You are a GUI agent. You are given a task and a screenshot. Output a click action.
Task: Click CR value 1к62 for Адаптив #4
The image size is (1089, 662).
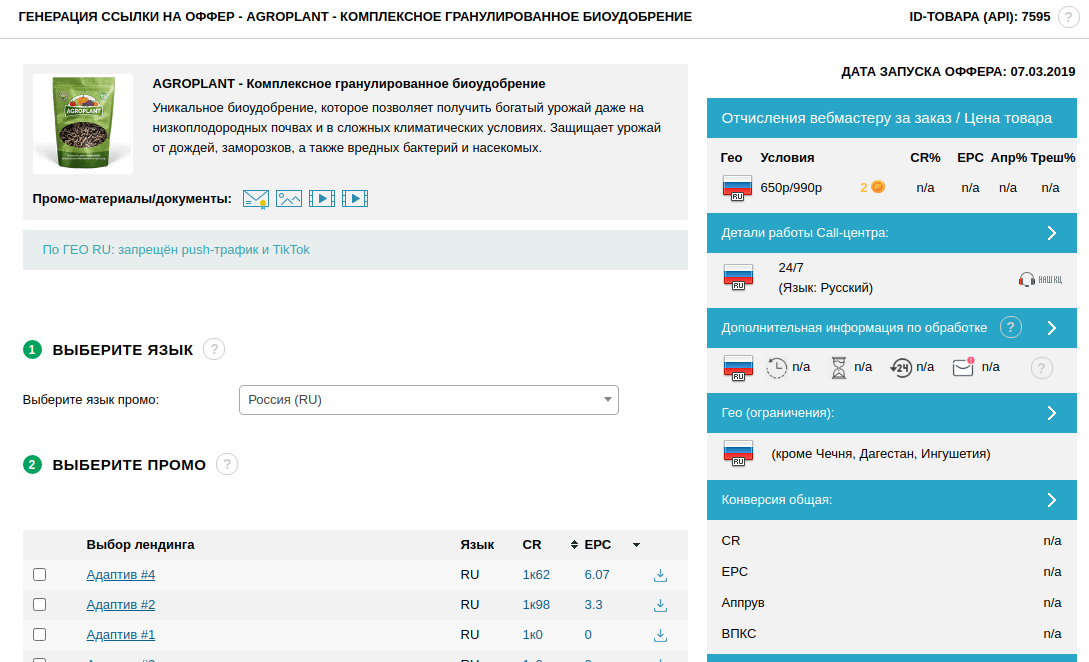tap(536, 574)
